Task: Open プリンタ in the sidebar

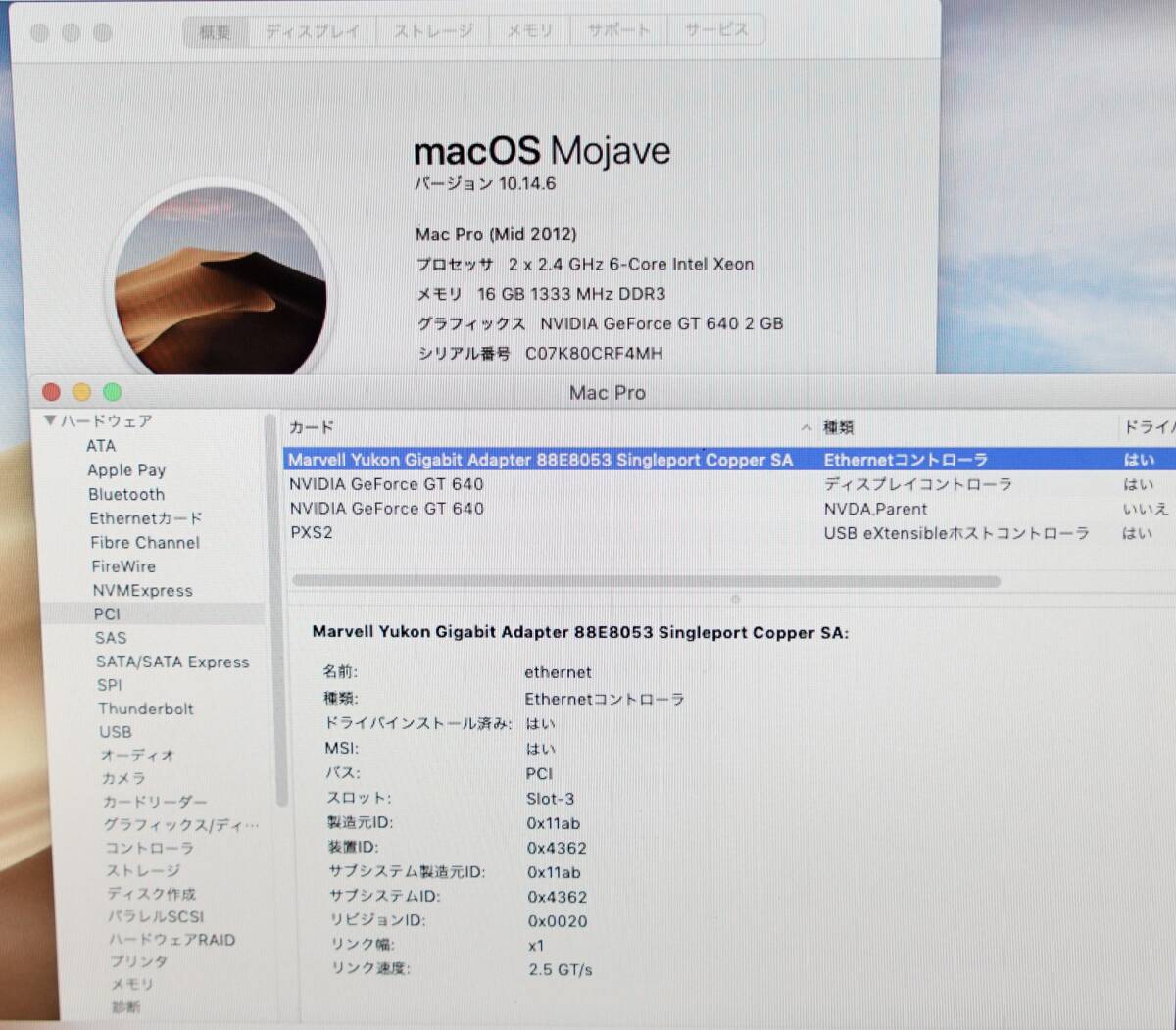Action: pos(138,962)
